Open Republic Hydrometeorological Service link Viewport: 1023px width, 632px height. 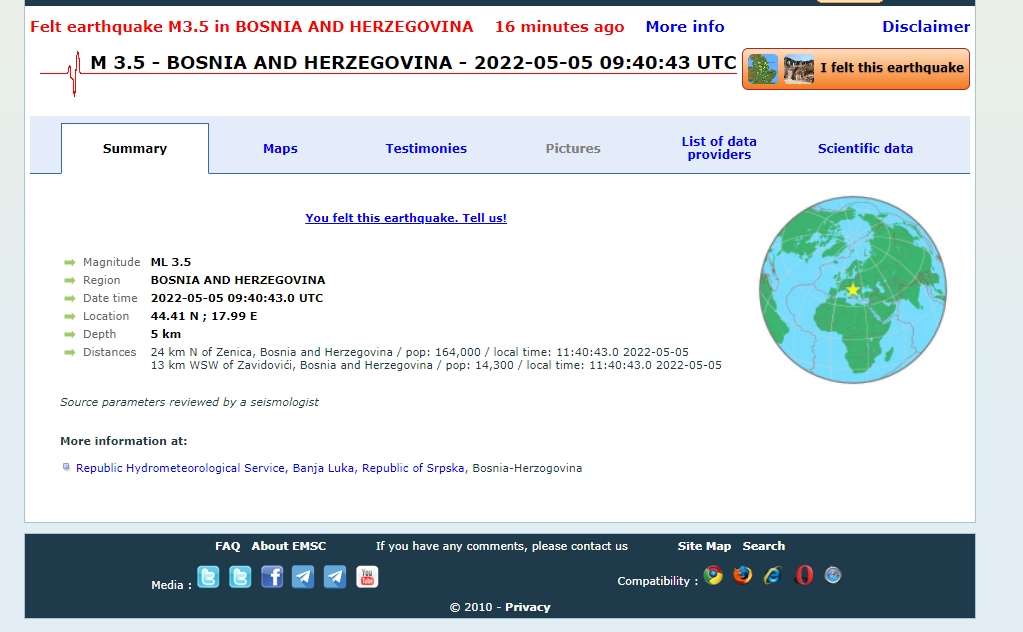[270, 468]
